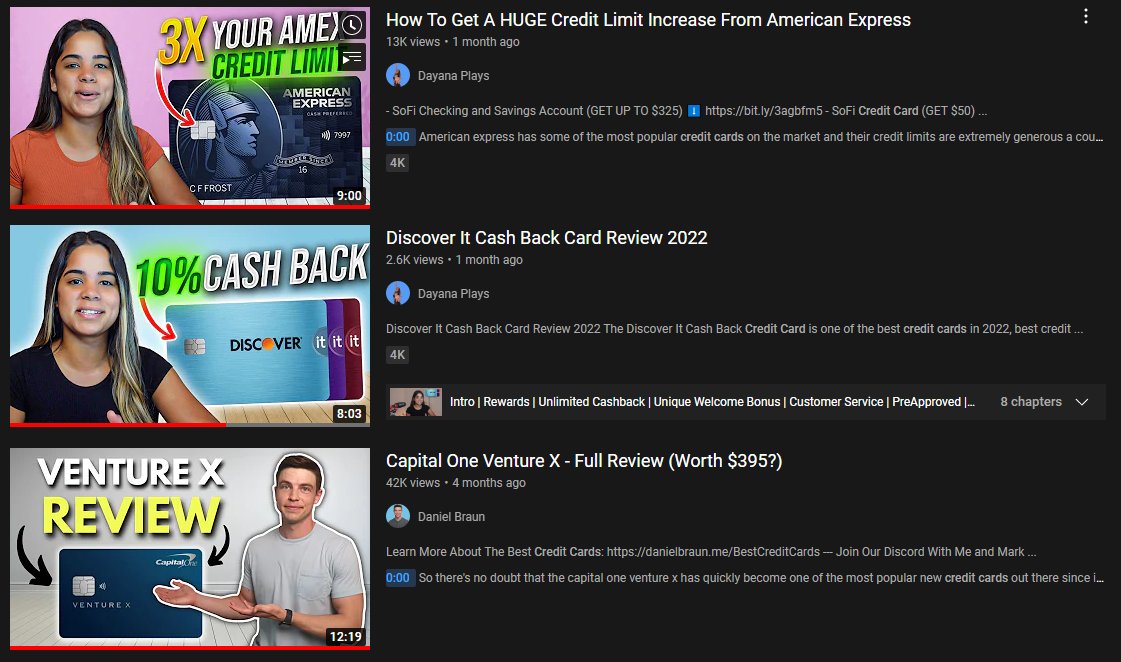1121x662 pixels.
Task: Click the '8 chapters' label
Action: coord(1031,402)
